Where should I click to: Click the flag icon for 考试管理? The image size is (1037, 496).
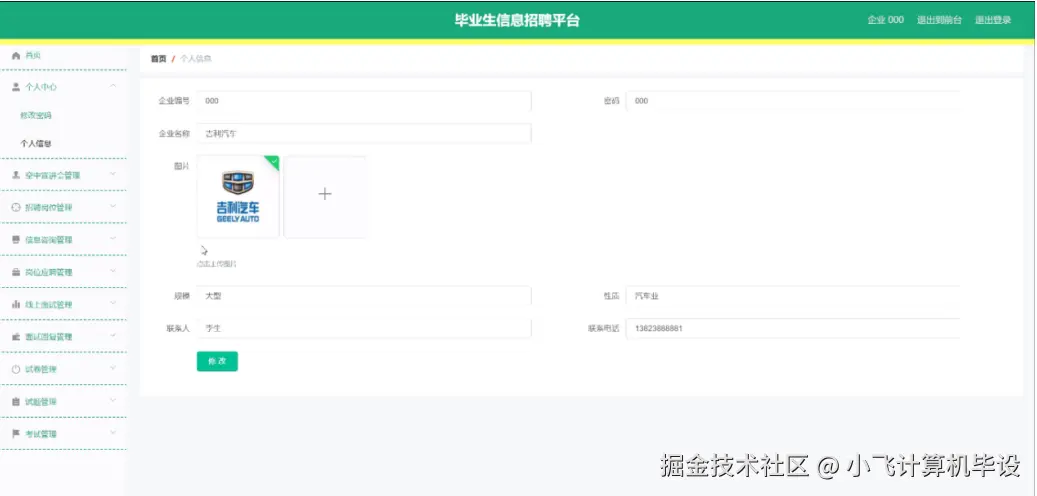16,434
